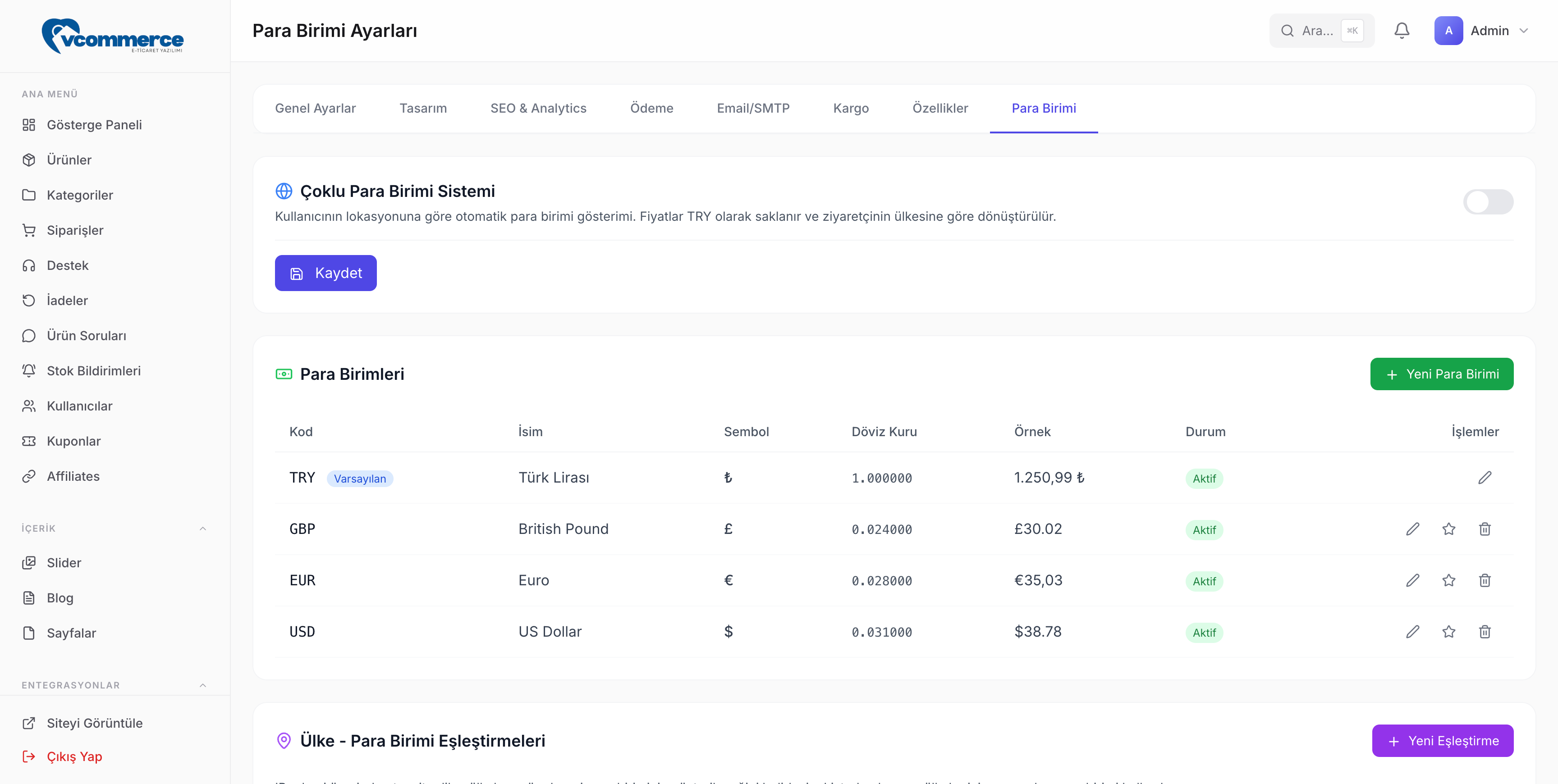This screenshot has width=1558, height=784.
Task: Edit the Euro currency entry
Action: point(1412,580)
